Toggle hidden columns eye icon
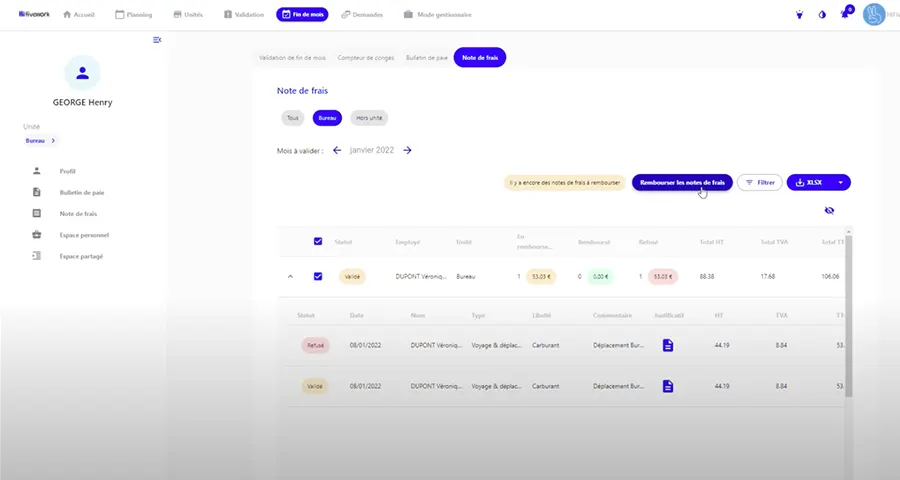Image resolution: width=900 pixels, height=480 pixels. coord(829,211)
